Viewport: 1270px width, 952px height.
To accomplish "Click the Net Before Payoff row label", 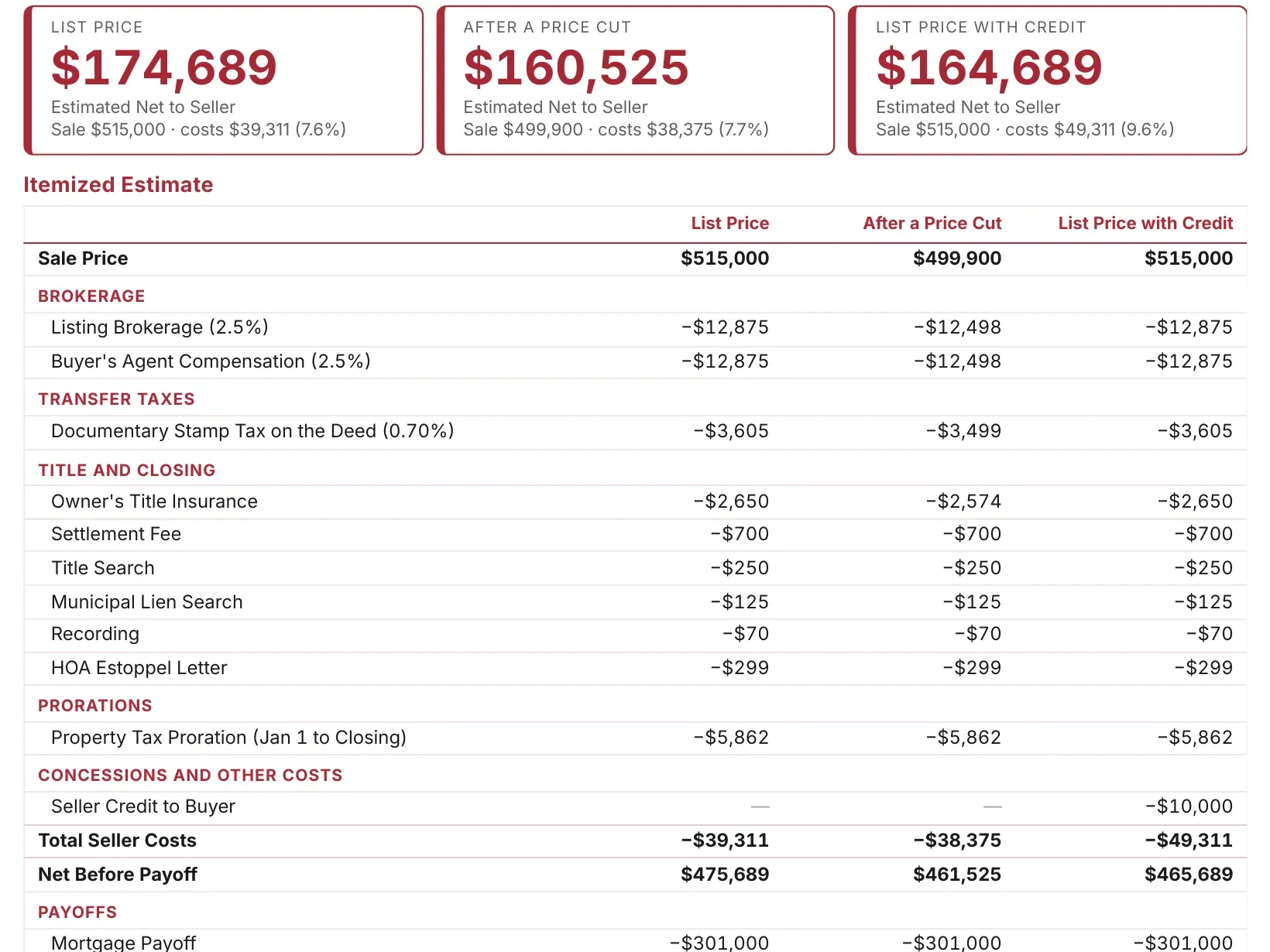I will (118, 875).
